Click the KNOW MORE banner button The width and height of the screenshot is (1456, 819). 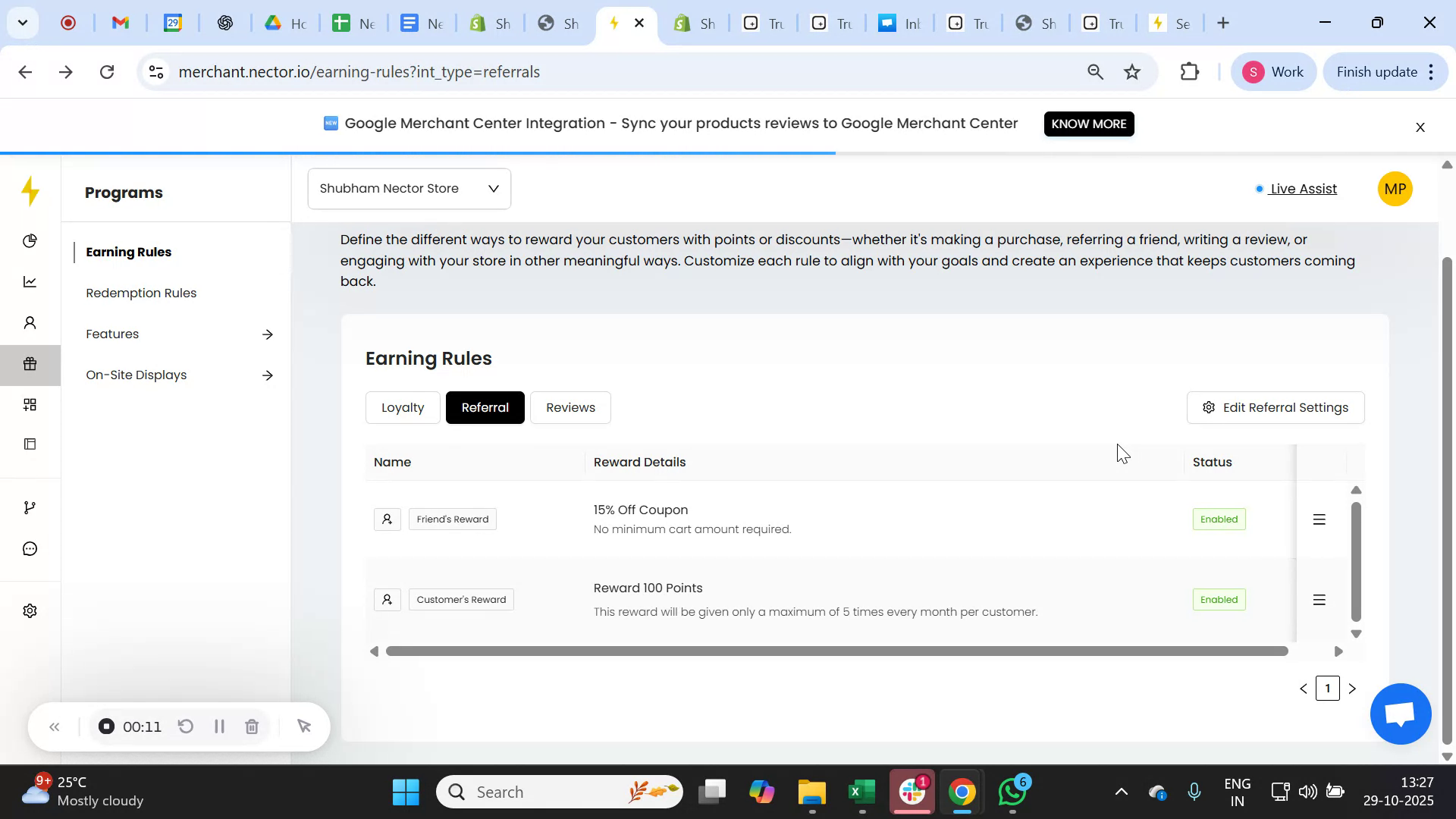1089,124
